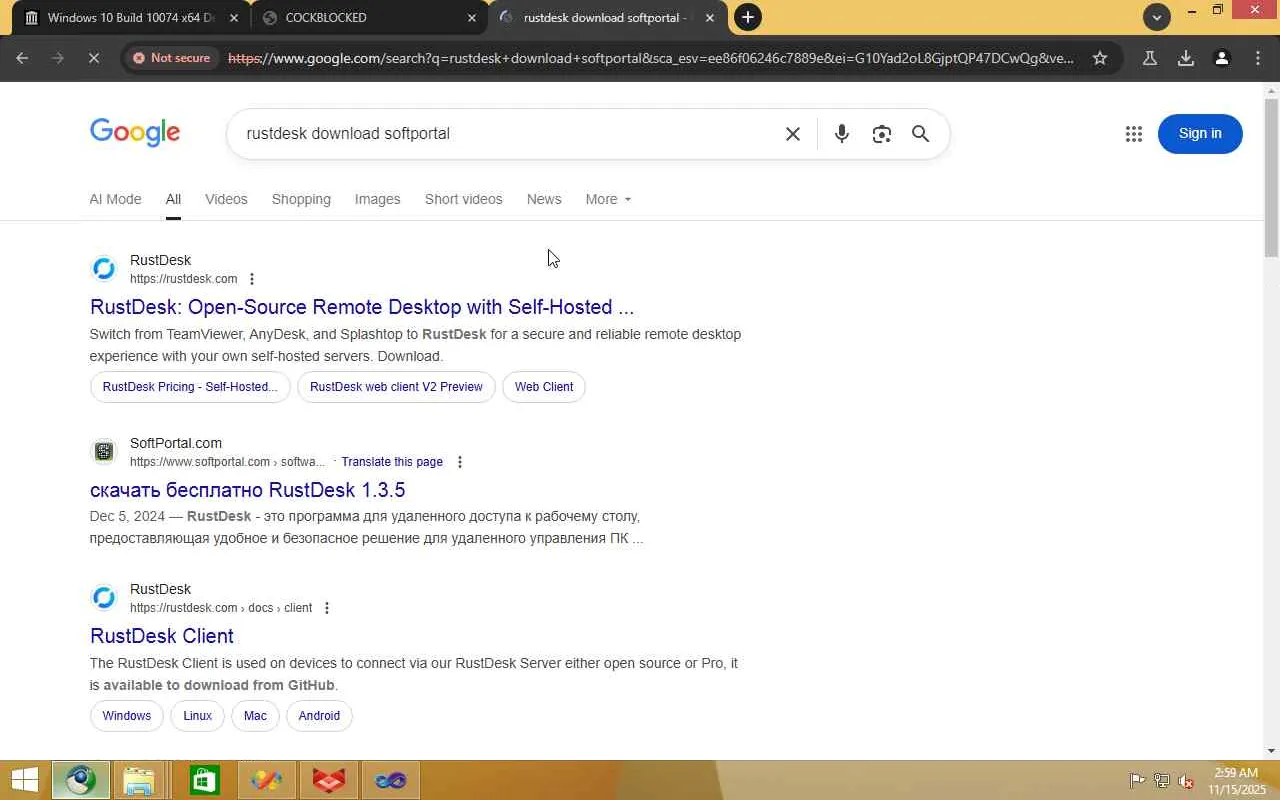Image resolution: width=1280 pixels, height=800 pixels.
Task: Sign in to Google
Action: click(x=1200, y=134)
